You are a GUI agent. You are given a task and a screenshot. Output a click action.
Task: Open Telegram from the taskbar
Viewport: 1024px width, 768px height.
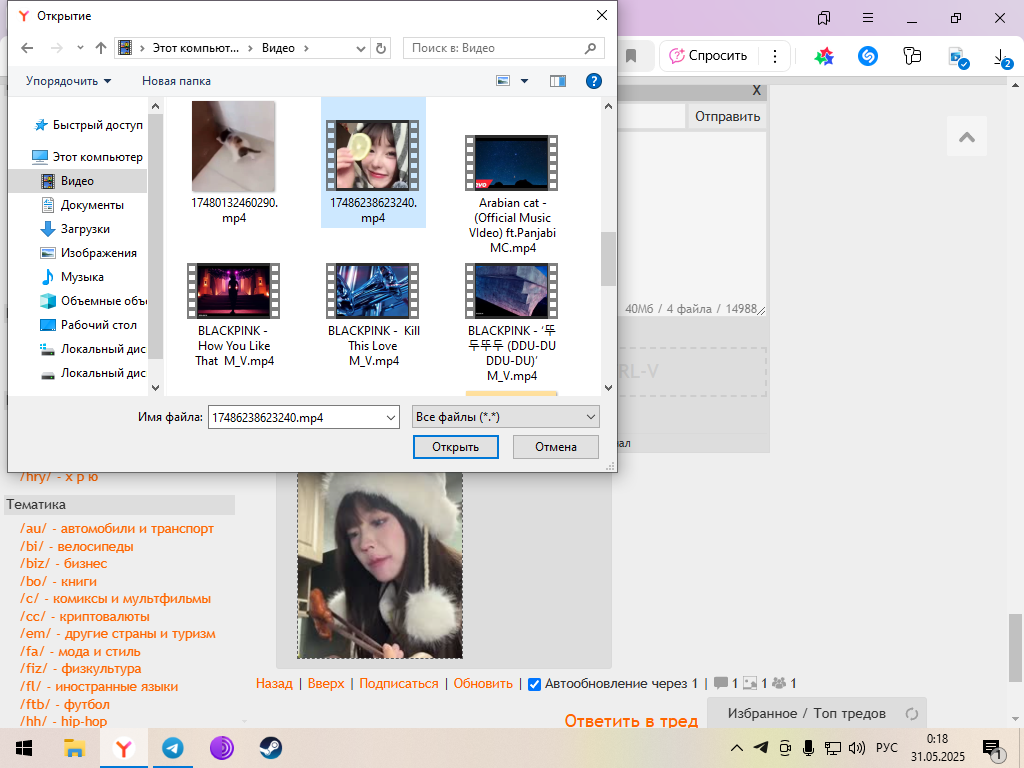coord(173,748)
